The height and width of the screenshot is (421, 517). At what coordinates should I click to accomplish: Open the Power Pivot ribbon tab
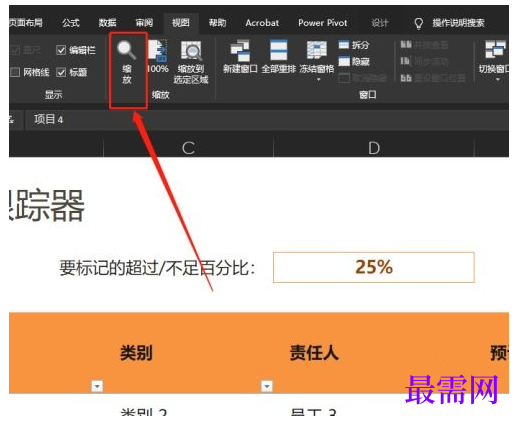323,23
